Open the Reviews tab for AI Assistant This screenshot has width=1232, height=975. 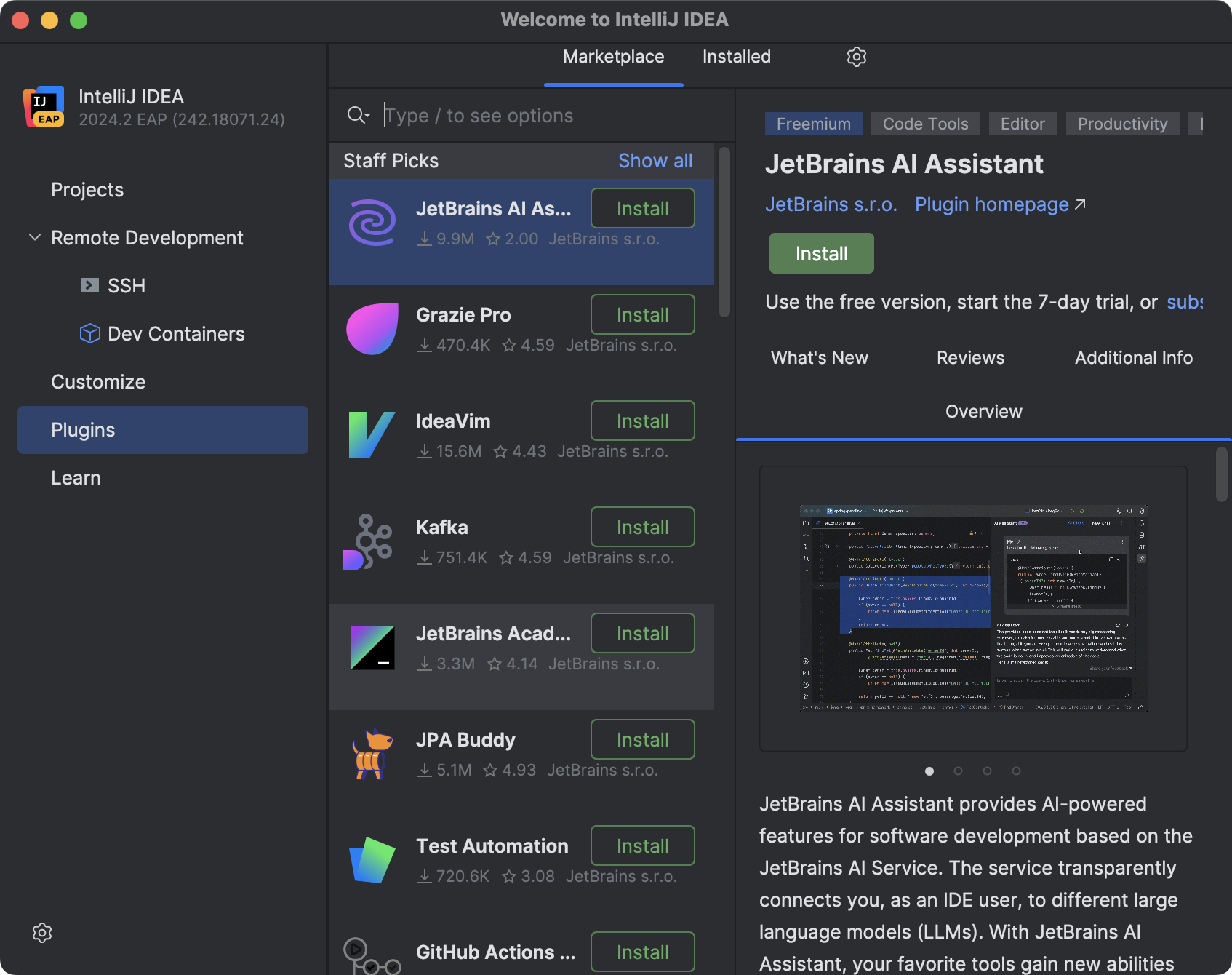tap(970, 357)
